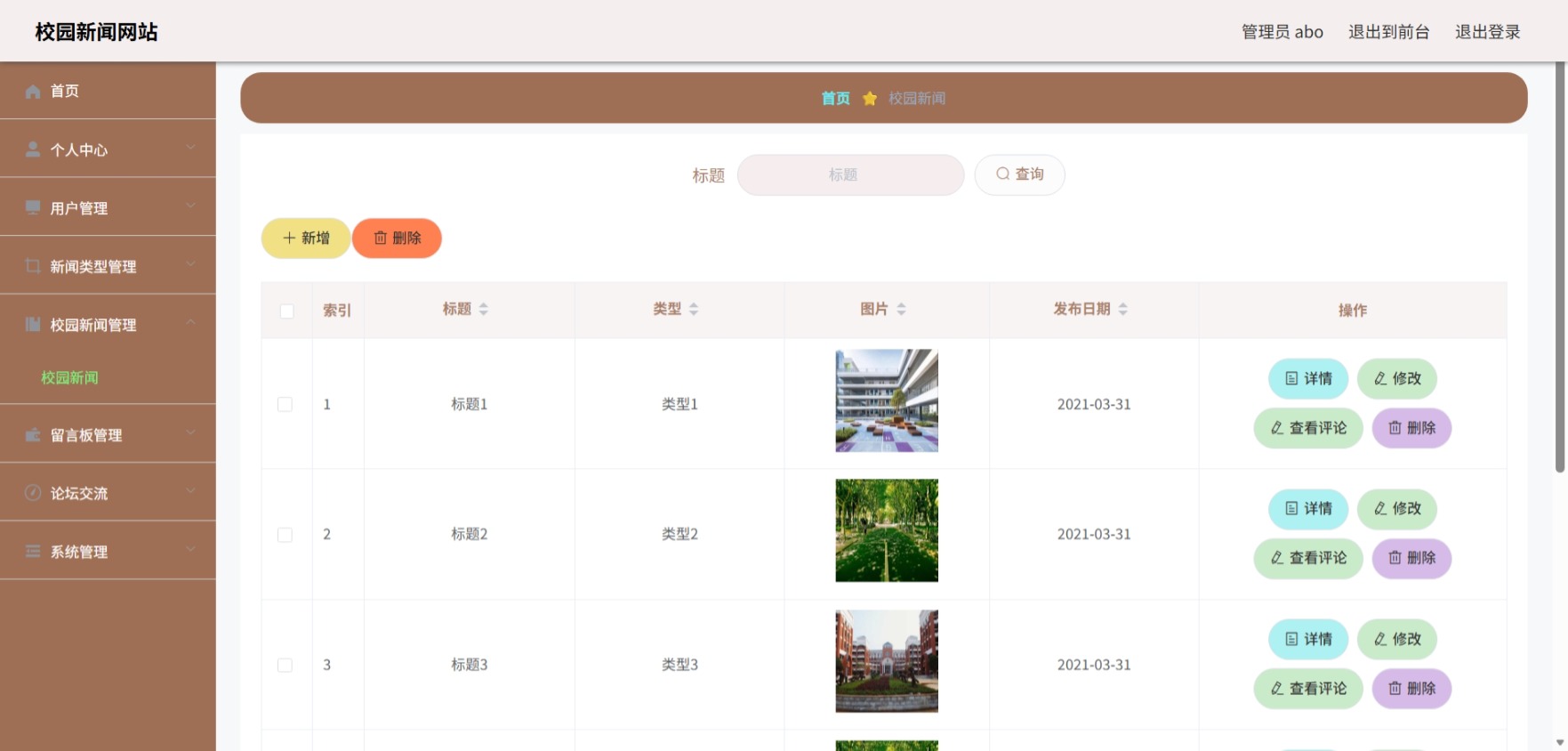1568x751 pixels.
Task: Open 留言板管理 in the sidebar
Action: [x=108, y=434]
